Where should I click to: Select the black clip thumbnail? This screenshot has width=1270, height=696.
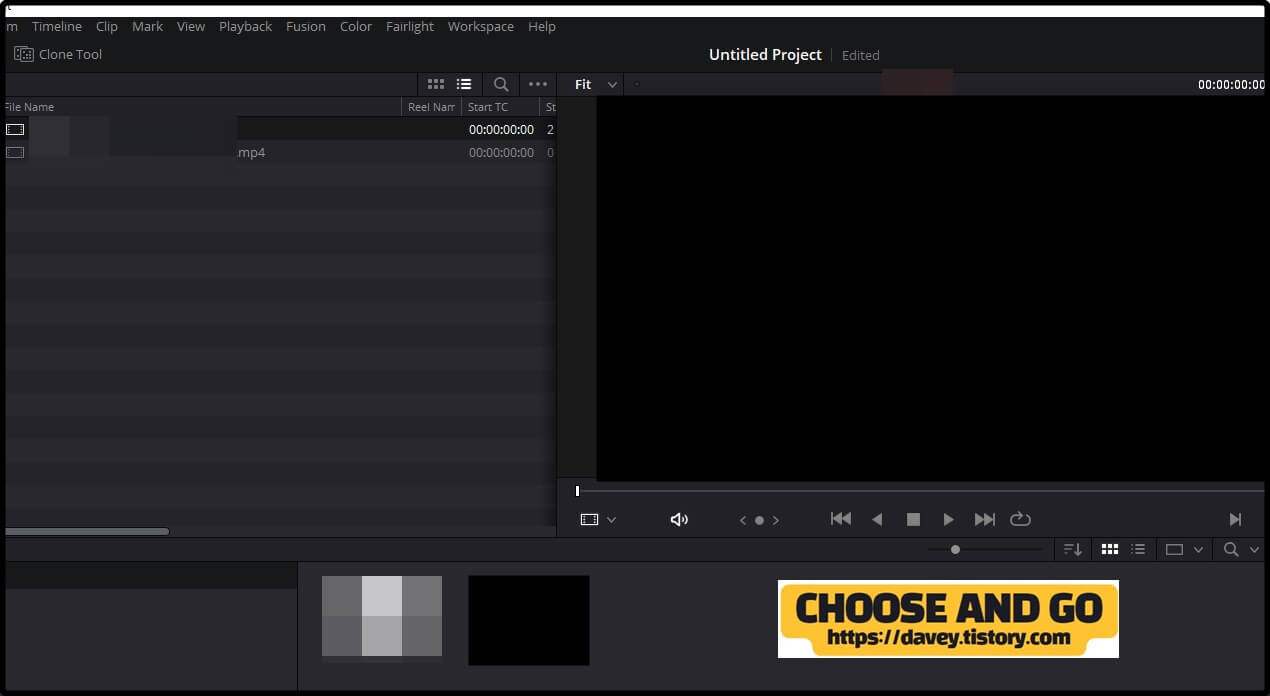529,620
